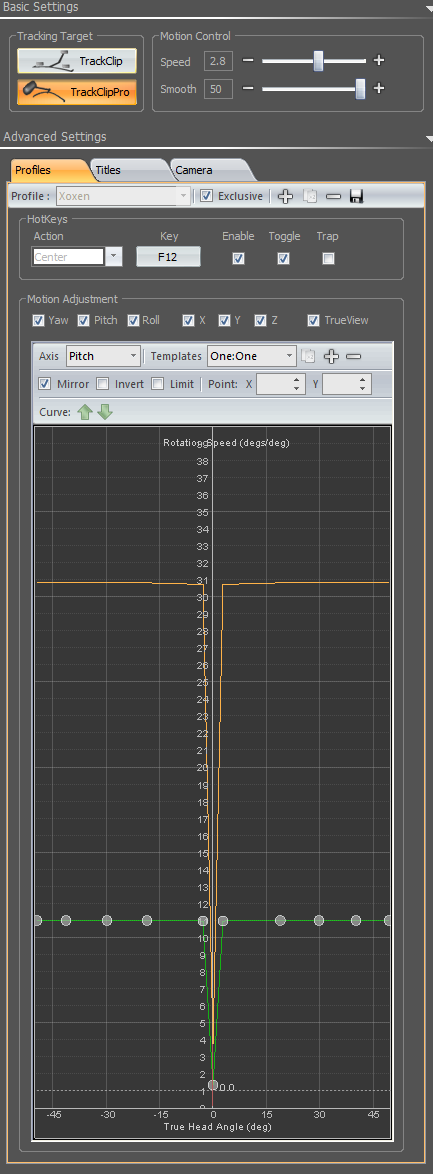Viewport: 433px width, 1174px height.
Task: Switch to the Profiles tab
Action: (x=49, y=170)
